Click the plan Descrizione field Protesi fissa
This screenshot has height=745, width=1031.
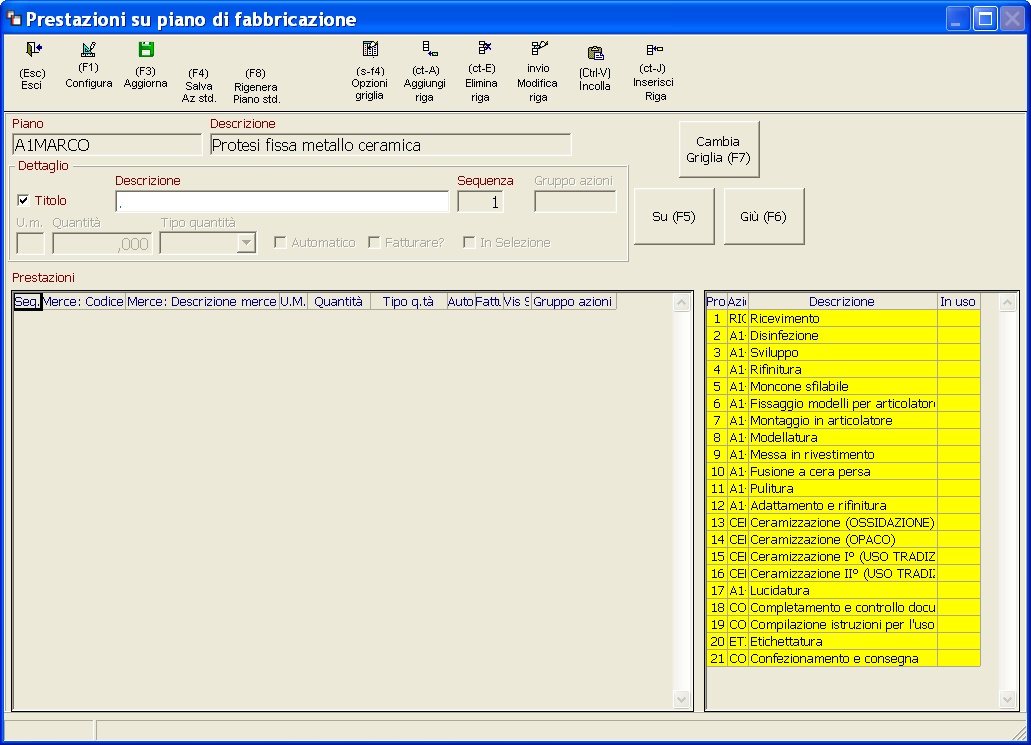pyautogui.click(x=391, y=145)
